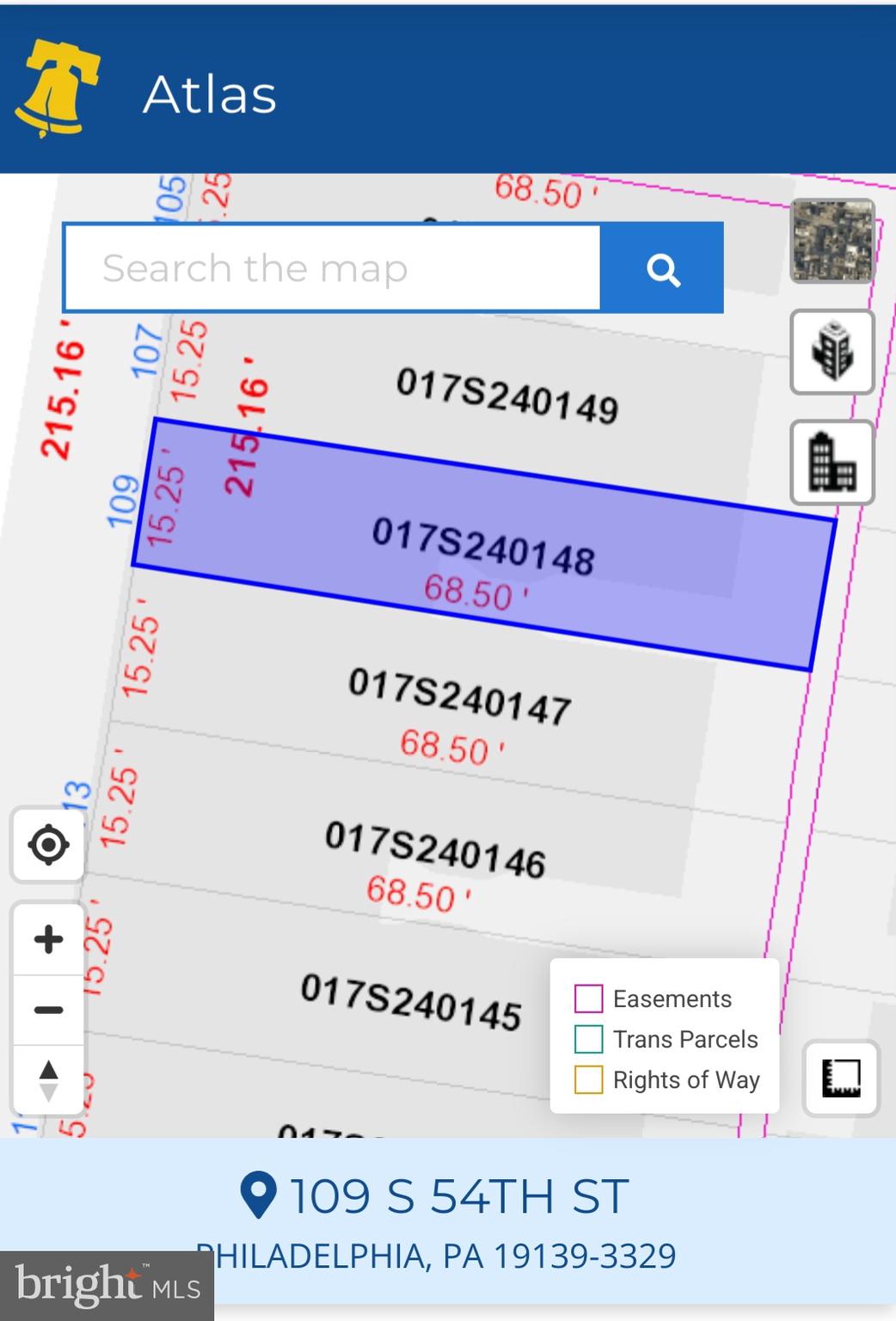Viewport: 896px width, 1321px height.
Task: Select parcel 017S240149 on the map
Action: [x=506, y=396]
